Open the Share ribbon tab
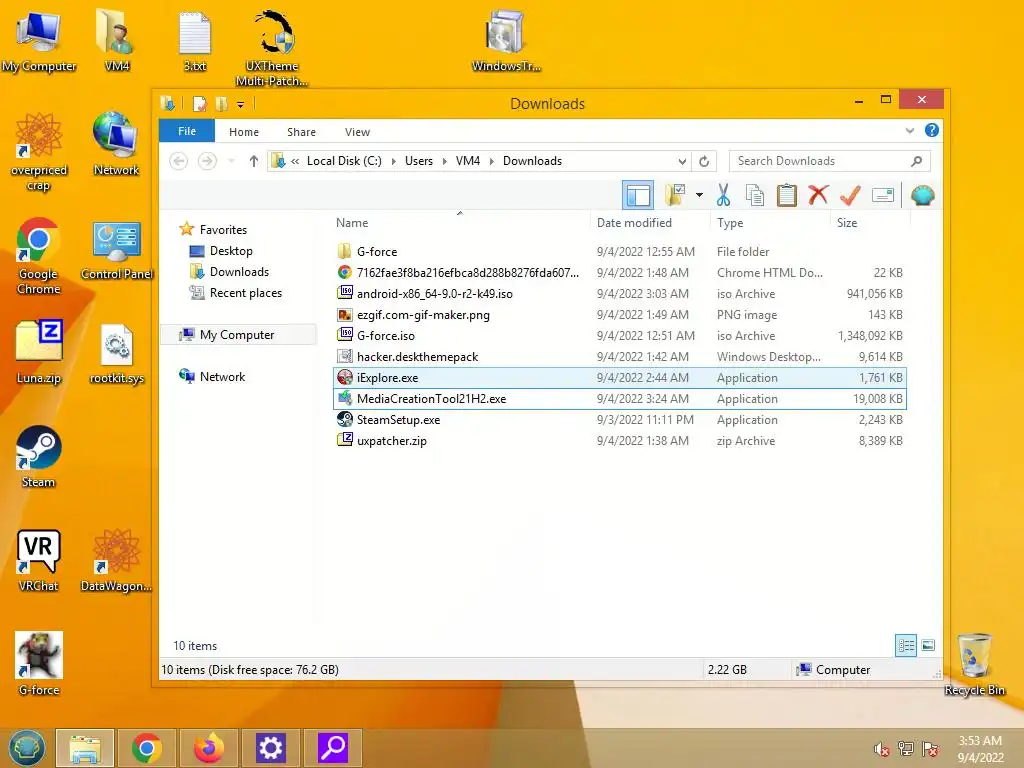This screenshot has height=768, width=1024. [x=301, y=132]
